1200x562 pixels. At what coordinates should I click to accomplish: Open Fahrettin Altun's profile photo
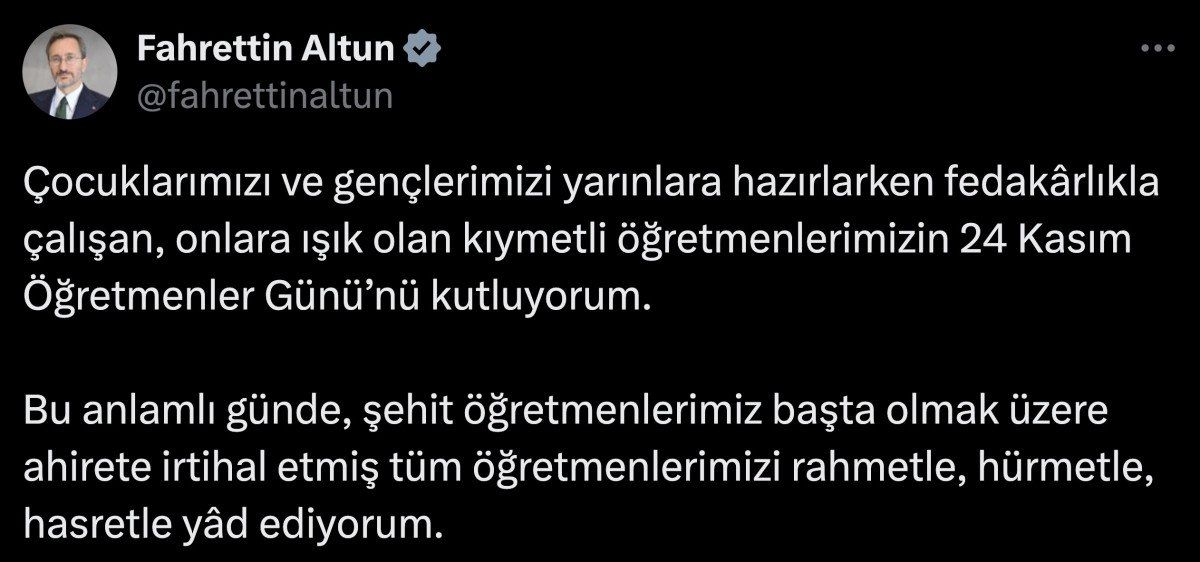69,72
